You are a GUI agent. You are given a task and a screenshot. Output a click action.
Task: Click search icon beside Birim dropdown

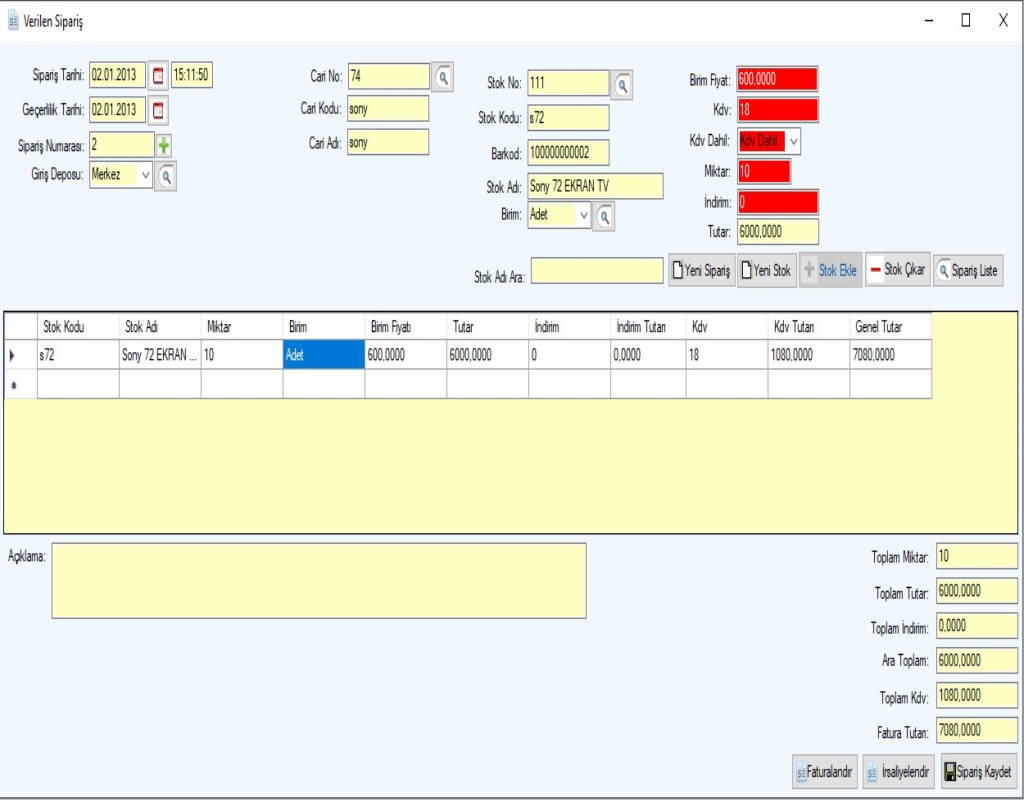point(604,216)
